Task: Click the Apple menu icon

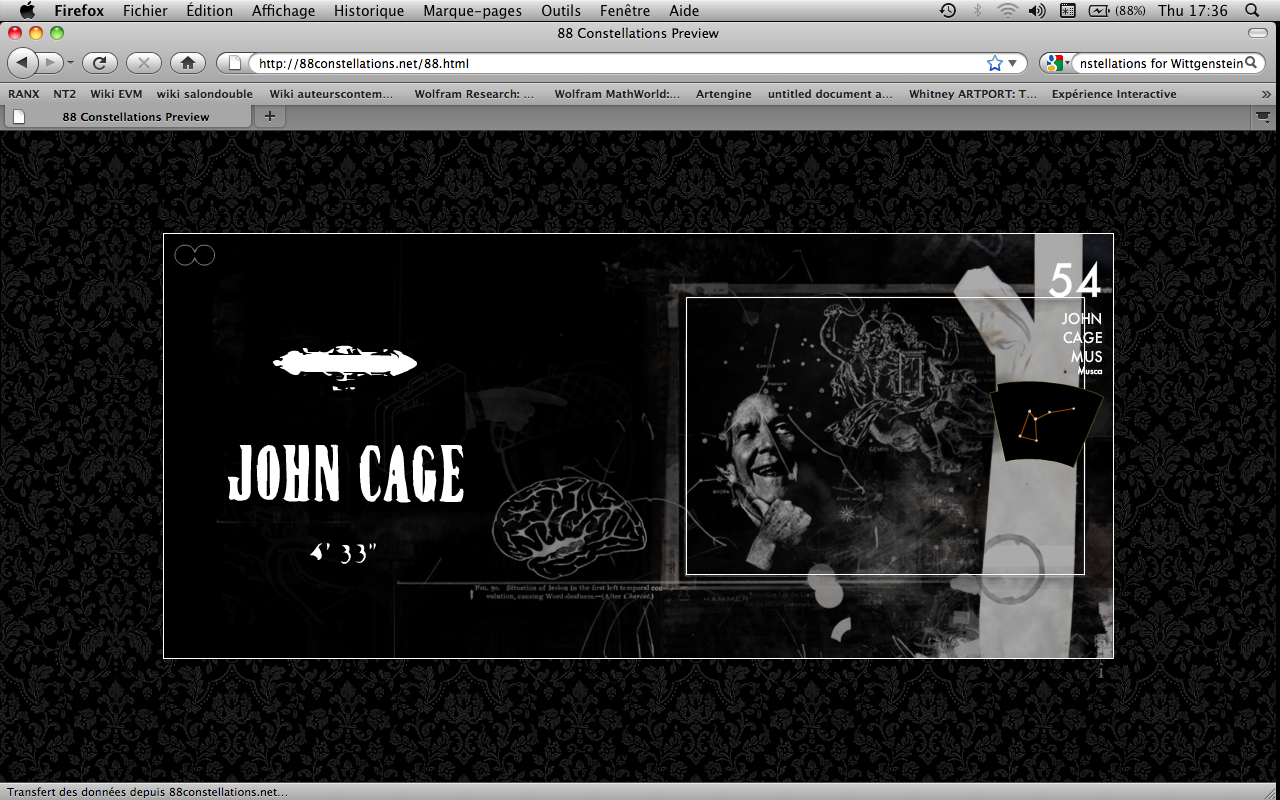Action: (27, 11)
